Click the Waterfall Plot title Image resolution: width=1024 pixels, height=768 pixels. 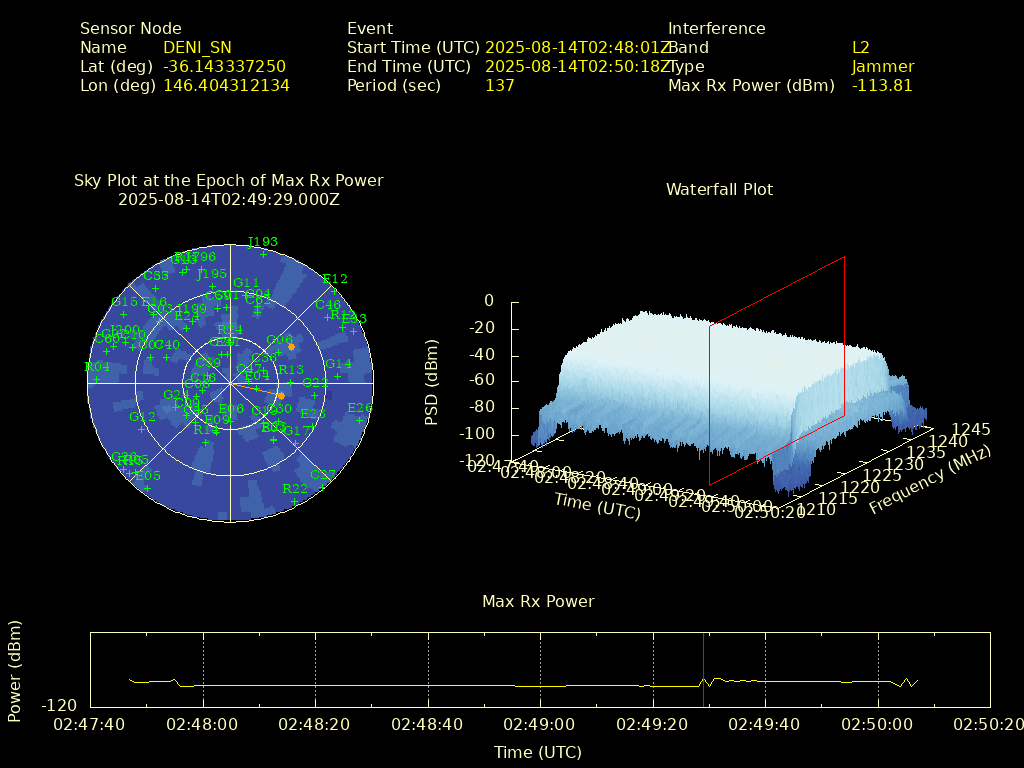[719, 189]
